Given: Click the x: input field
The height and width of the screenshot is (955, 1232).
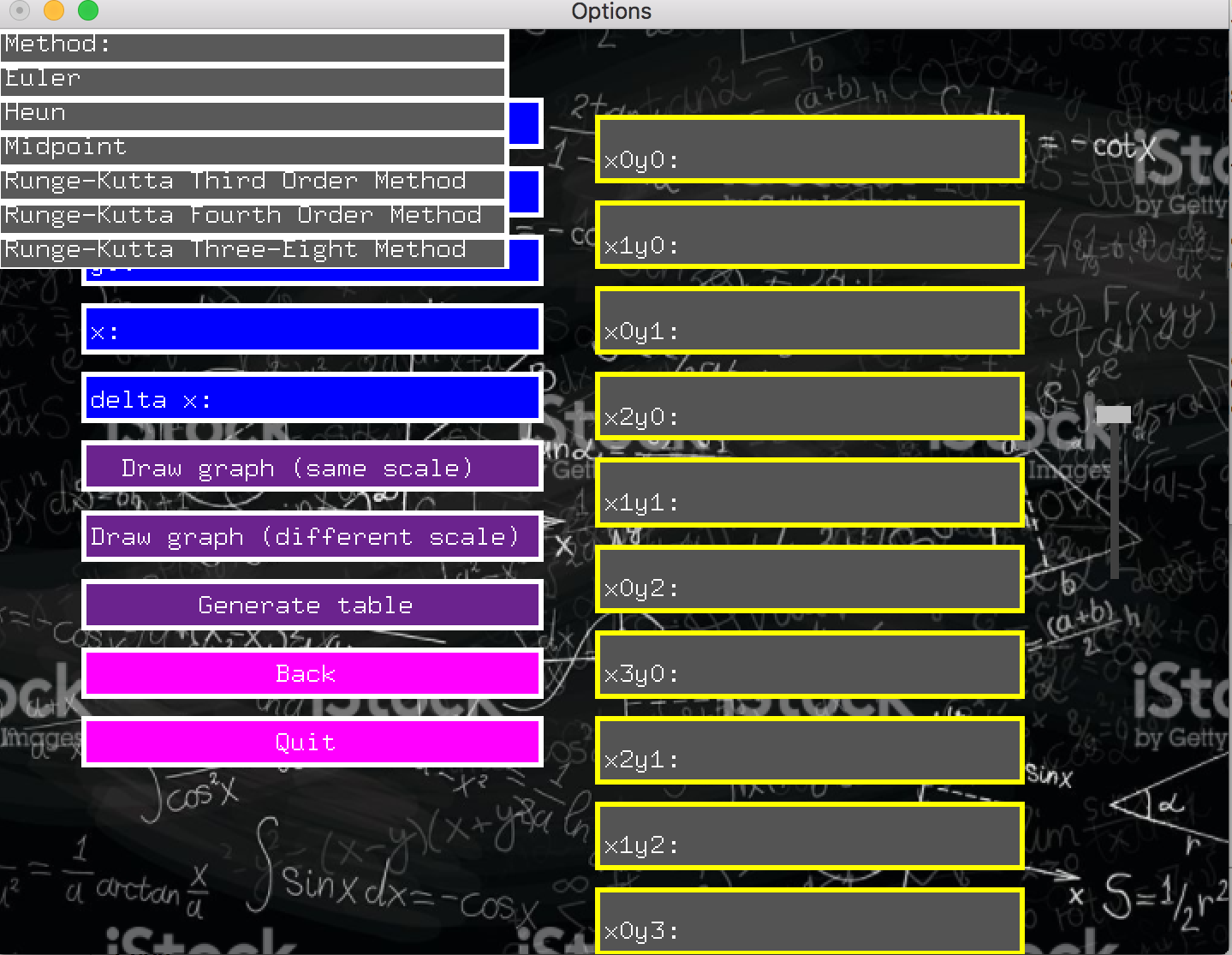Looking at the screenshot, I should 312,330.
